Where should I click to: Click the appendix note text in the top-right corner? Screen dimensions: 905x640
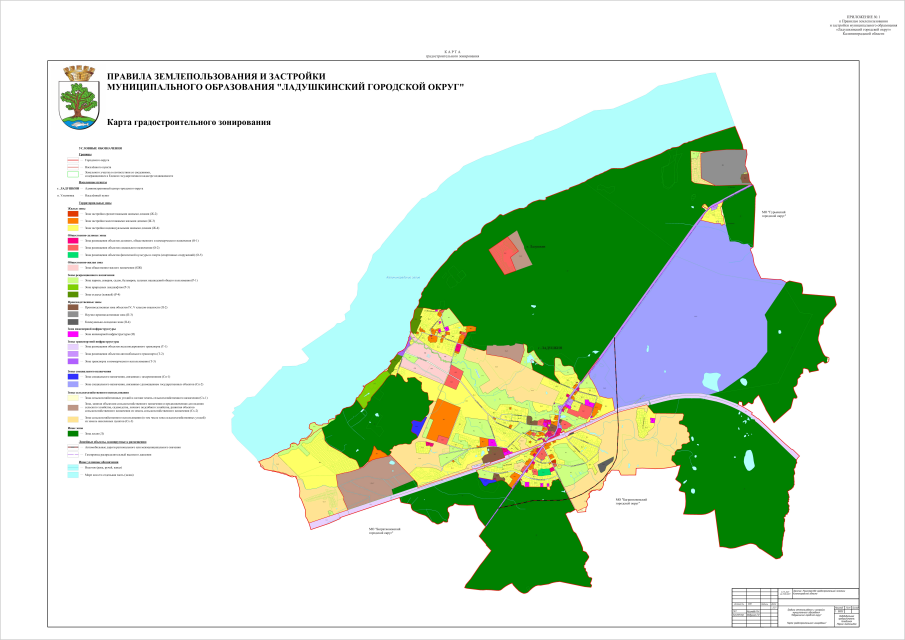(x=863, y=25)
